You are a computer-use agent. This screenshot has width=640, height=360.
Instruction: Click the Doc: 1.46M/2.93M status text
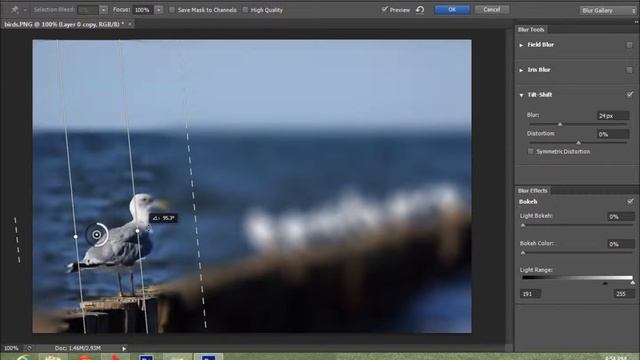78,348
